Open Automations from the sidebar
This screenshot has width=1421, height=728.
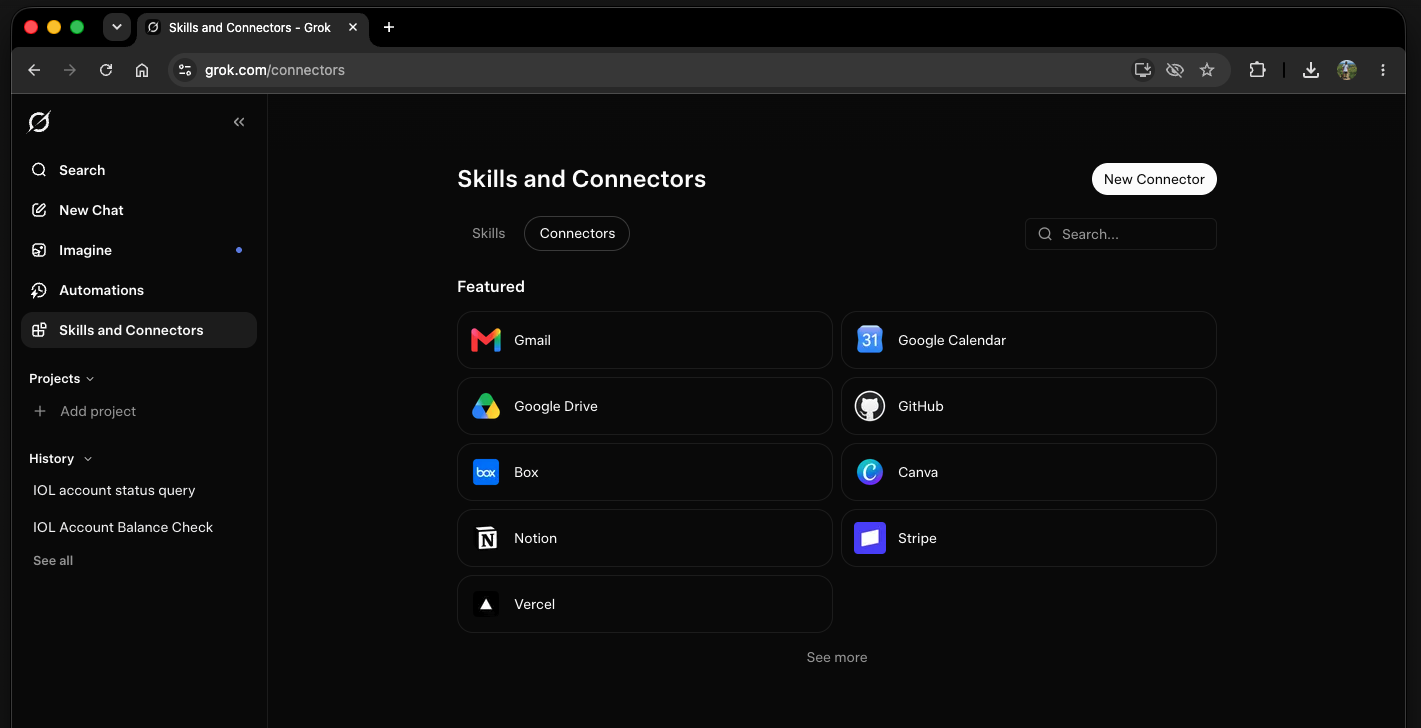click(x=139, y=290)
